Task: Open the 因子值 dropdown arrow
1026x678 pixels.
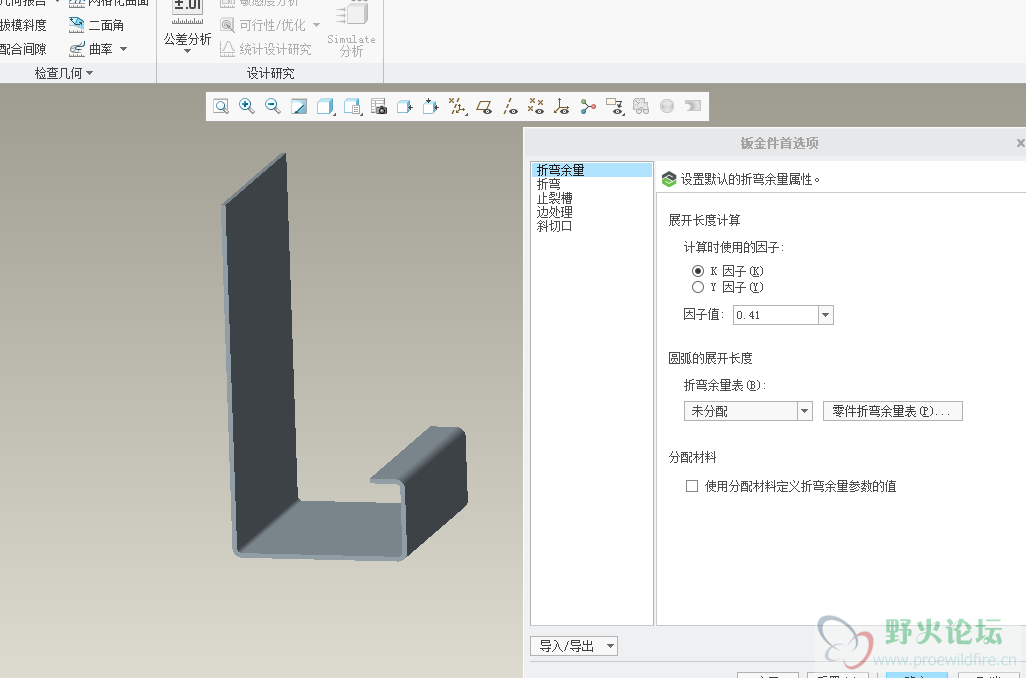Action: click(826, 315)
